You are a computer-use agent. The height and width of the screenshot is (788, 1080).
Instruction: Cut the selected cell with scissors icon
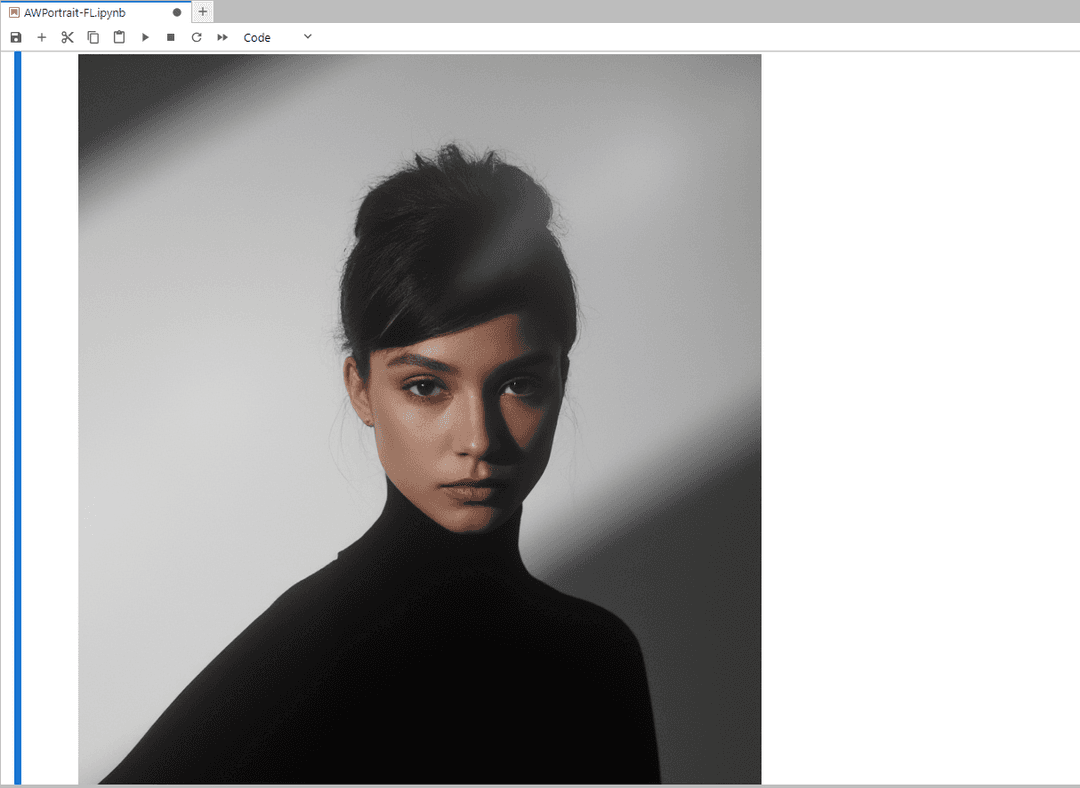pyautogui.click(x=67, y=37)
